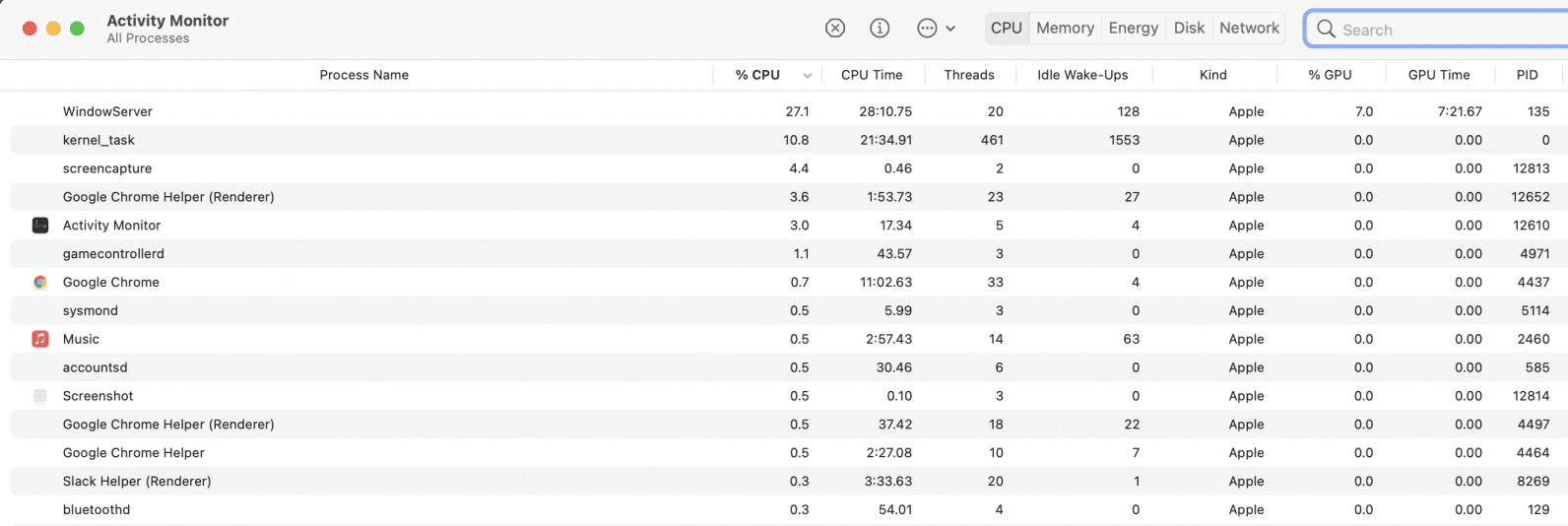Switch to the Disk tab

tap(1189, 29)
